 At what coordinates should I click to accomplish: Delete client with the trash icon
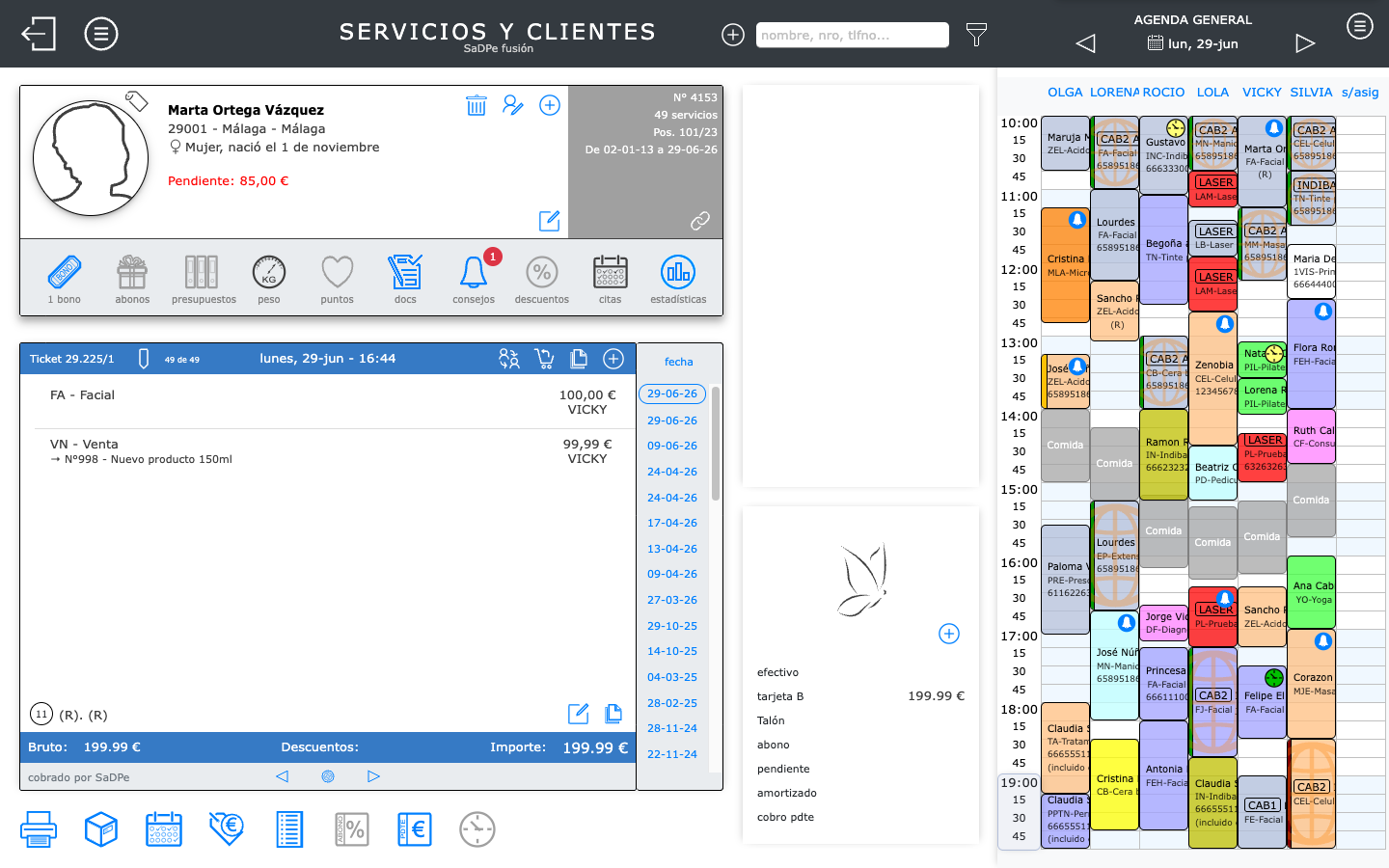[477, 105]
